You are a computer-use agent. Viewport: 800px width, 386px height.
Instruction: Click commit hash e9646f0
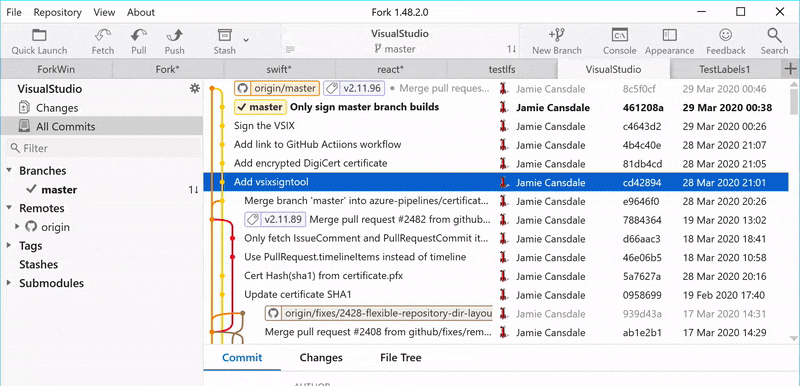[x=641, y=201]
